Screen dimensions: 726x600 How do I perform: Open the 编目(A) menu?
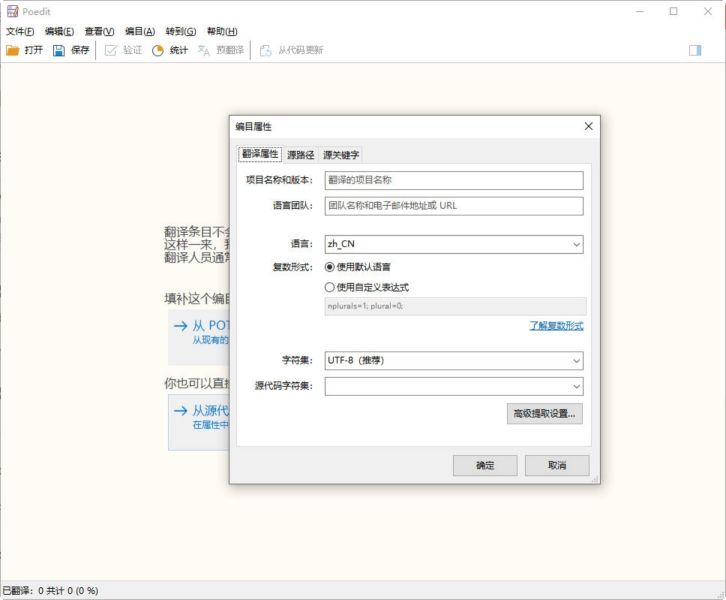[x=139, y=31]
